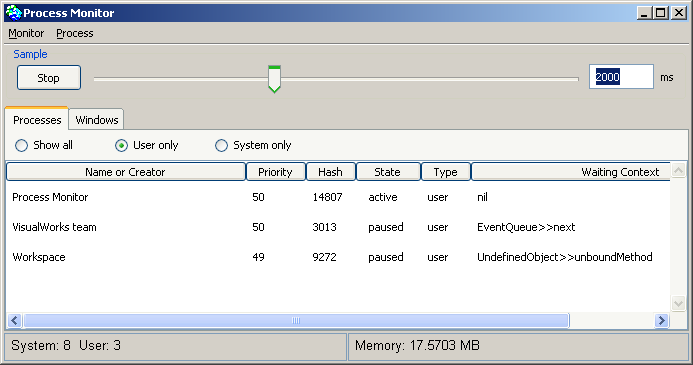Sort by Type column header
Image resolution: width=693 pixels, height=365 pixels.
pos(446,172)
